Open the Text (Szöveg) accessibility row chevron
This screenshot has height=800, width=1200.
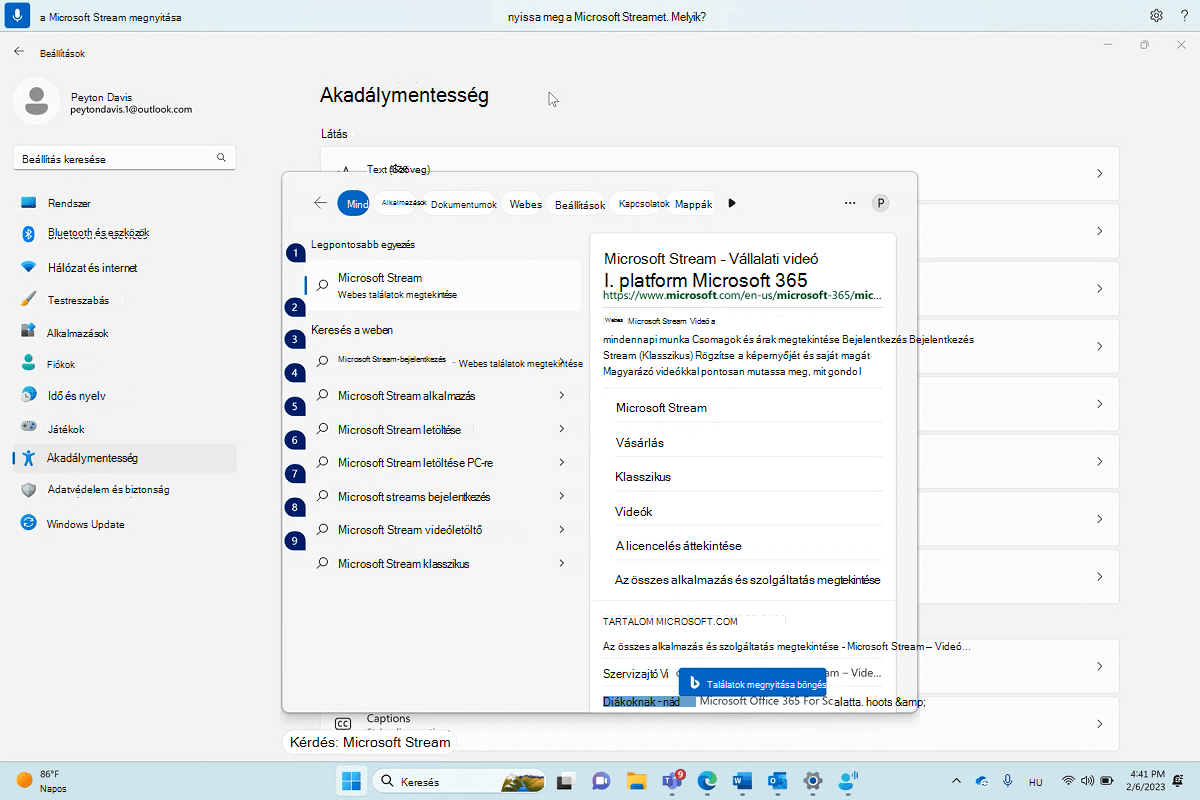[x=1099, y=174]
